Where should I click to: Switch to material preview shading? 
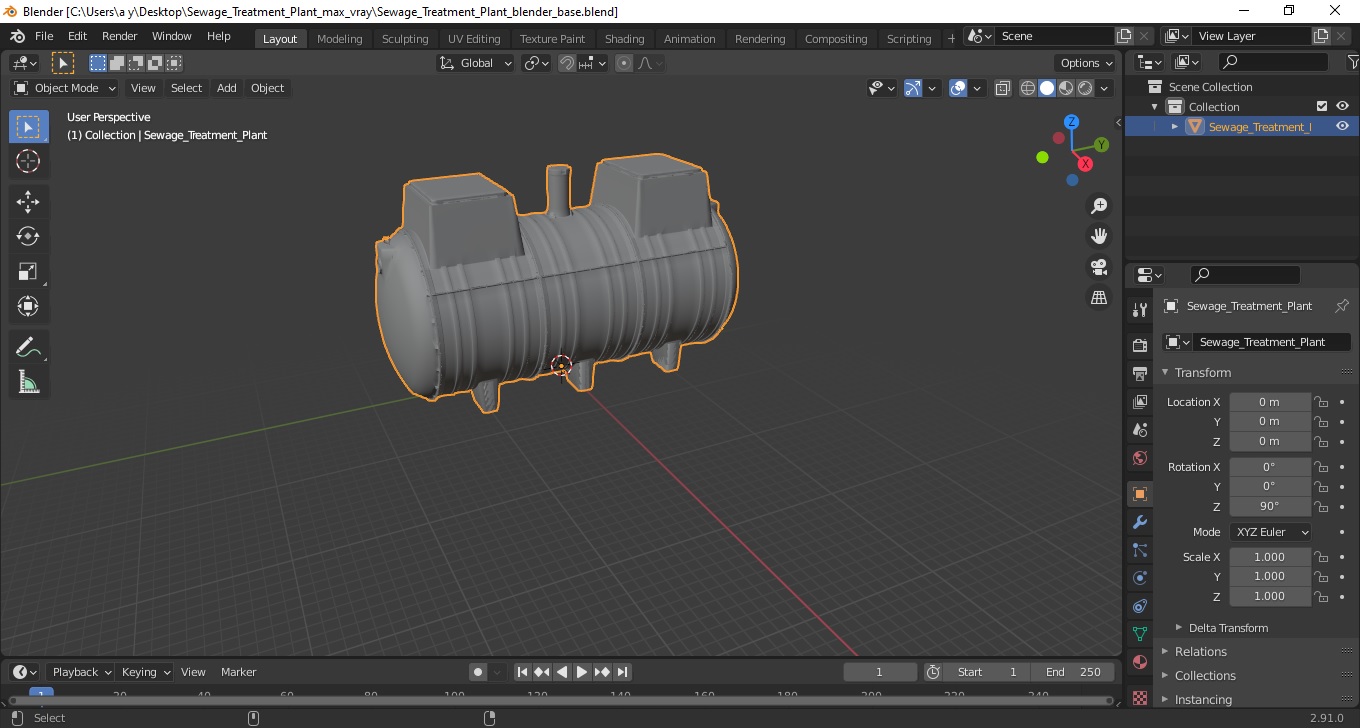pos(1066,88)
